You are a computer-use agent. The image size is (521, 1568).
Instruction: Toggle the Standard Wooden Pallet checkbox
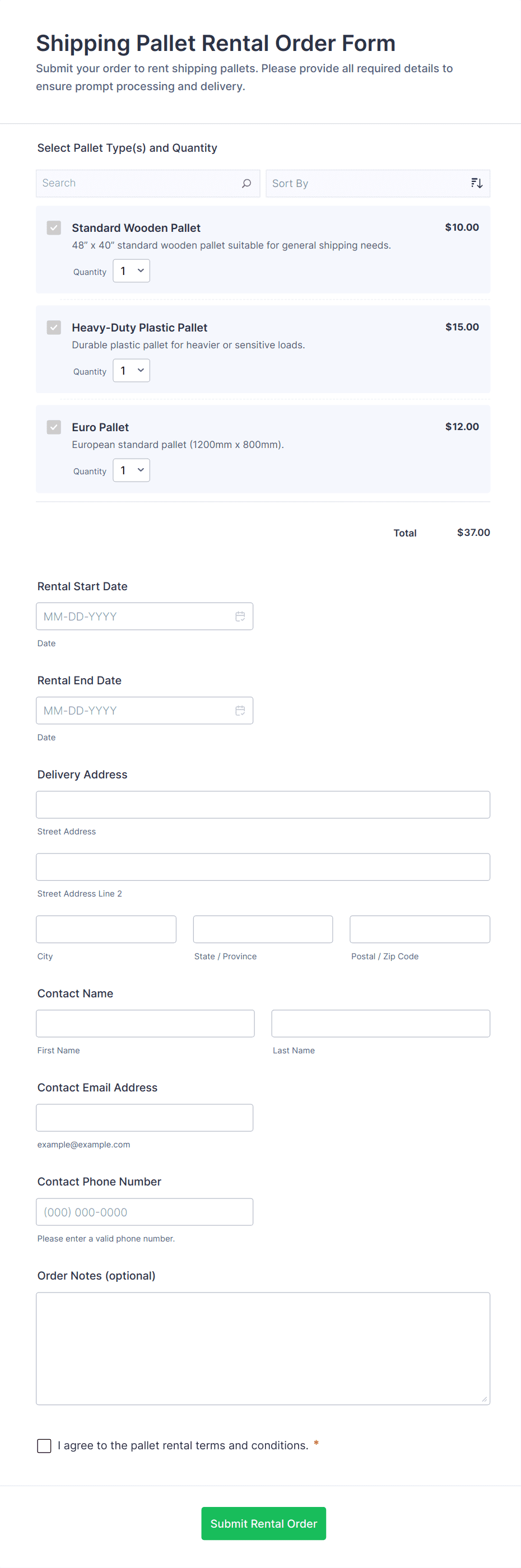point(54,228)
